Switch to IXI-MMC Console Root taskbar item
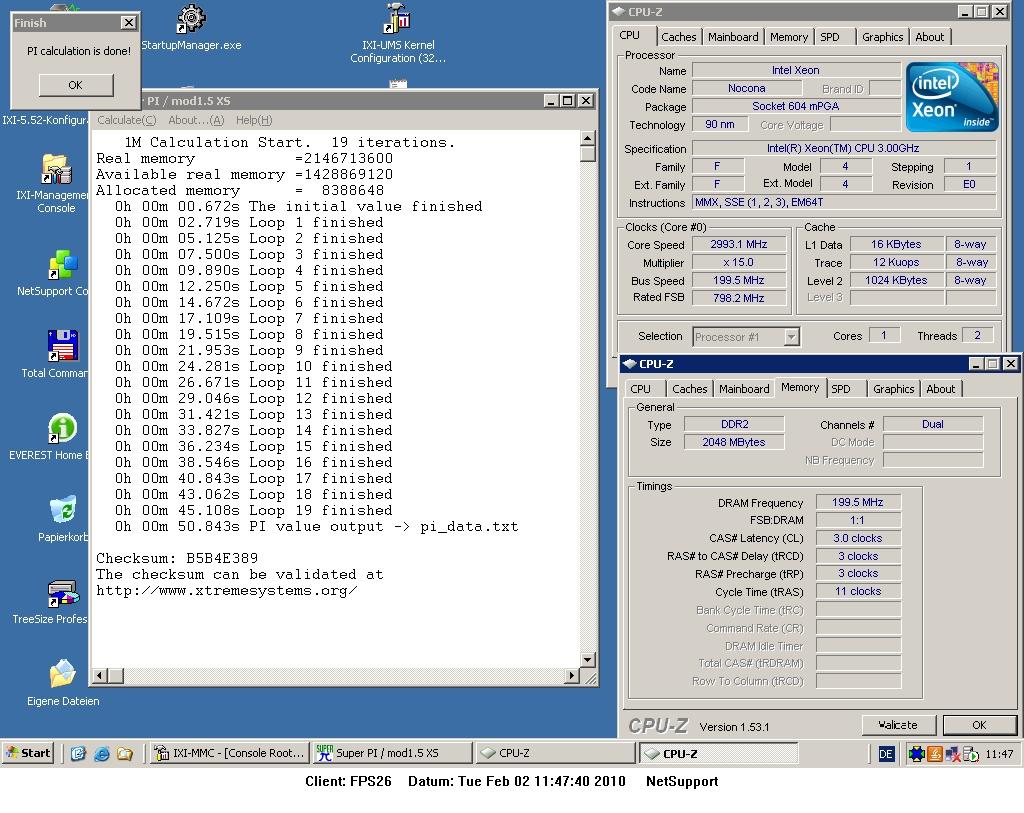The height and width of the screenshot is (813, 1024). click(x=229, y=753)
